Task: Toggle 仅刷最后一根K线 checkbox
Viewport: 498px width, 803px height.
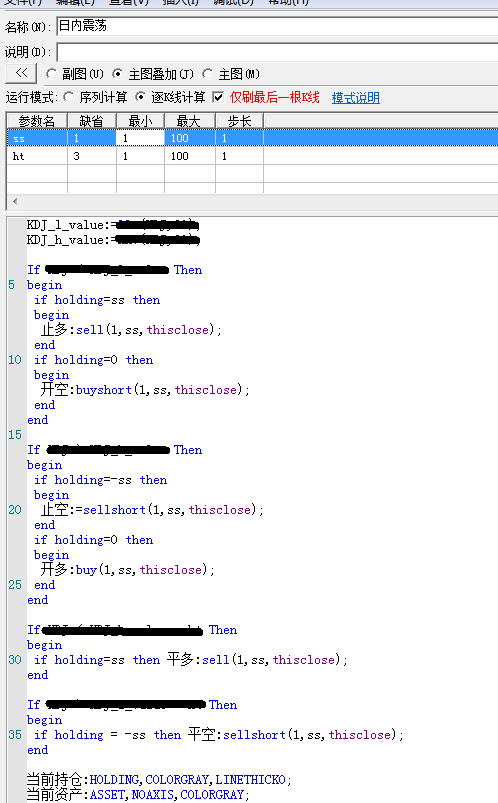Action: (218, 97)
